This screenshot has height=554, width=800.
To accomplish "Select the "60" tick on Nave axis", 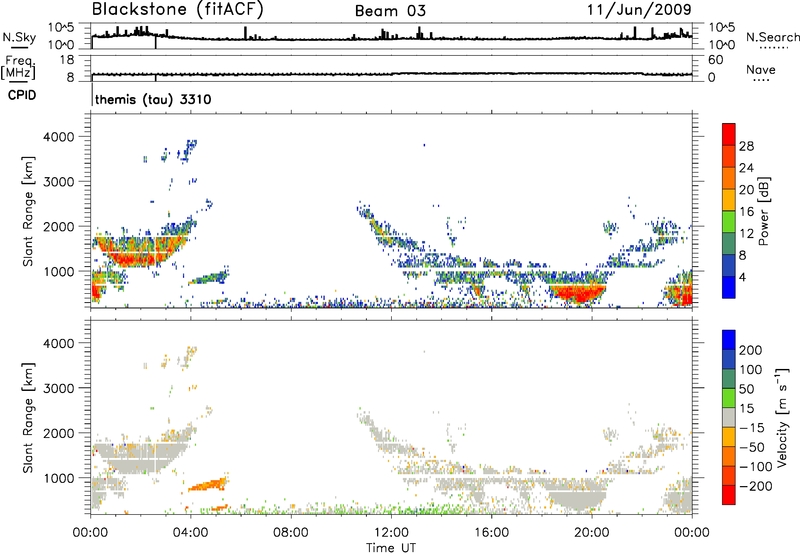I will [715, 60].
